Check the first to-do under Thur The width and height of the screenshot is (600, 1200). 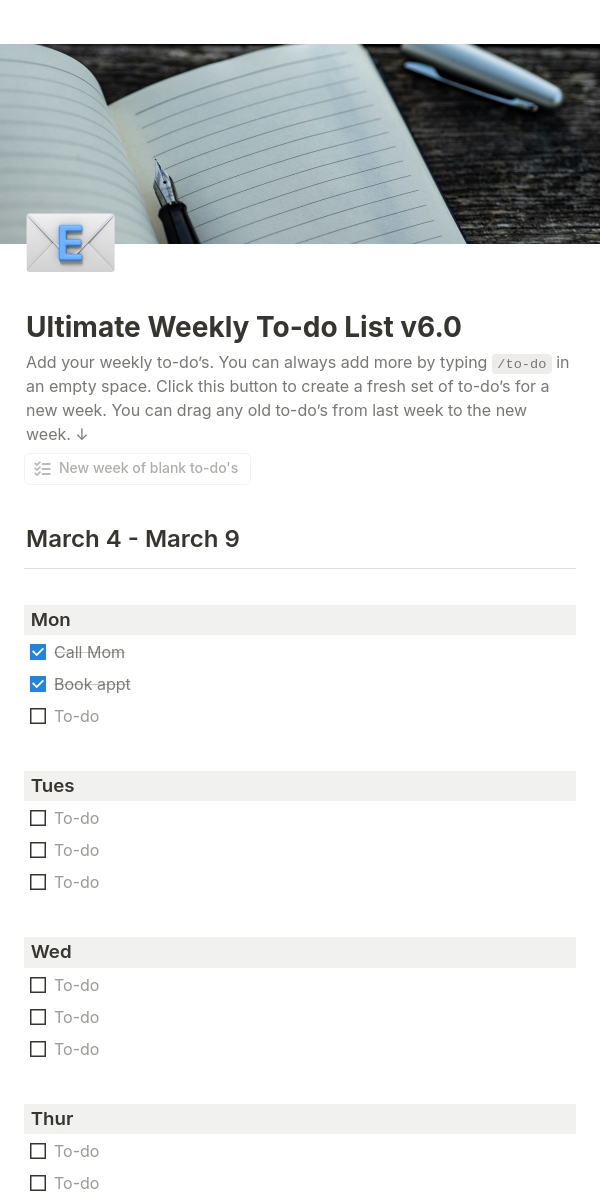(x=38, y=1151)
